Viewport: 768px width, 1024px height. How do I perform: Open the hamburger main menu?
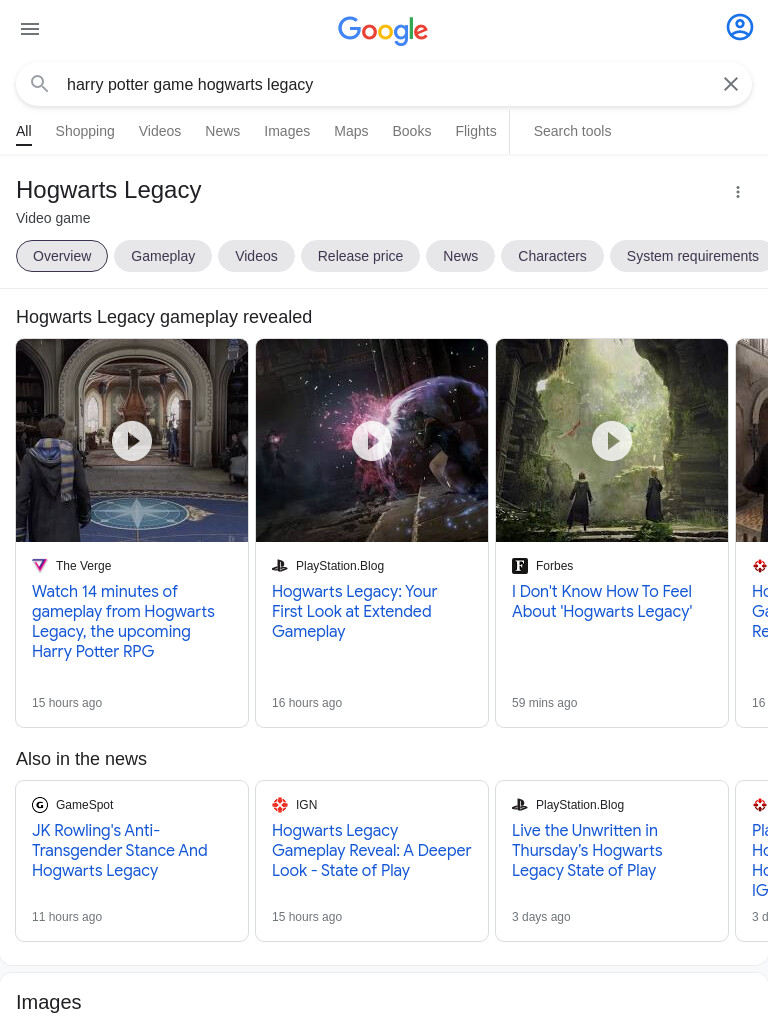click(x=30, y=29)
